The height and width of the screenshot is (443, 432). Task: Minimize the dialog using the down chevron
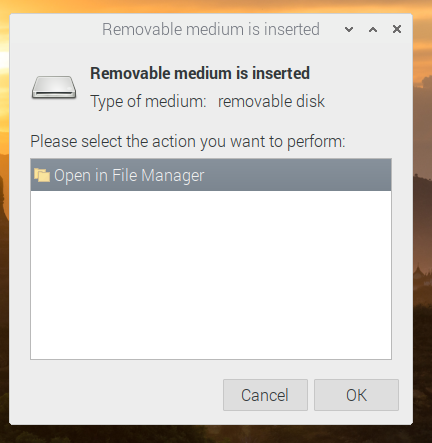point(349,29)
